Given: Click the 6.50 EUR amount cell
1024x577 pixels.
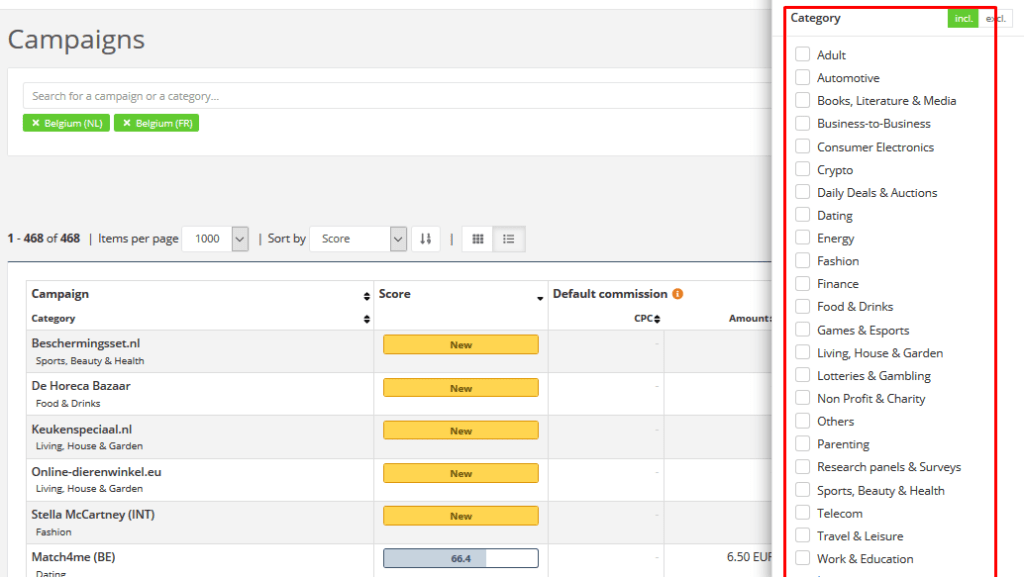Looking at the screenshot, I should pos(749,557).
